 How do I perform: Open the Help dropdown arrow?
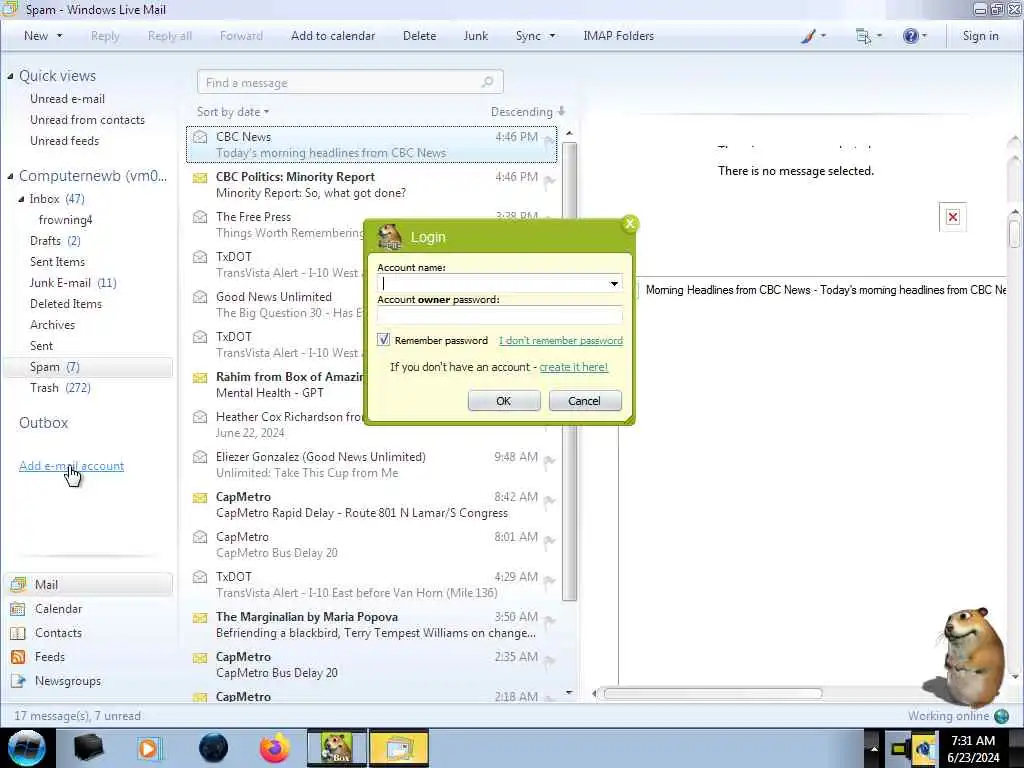coord(924,36)
